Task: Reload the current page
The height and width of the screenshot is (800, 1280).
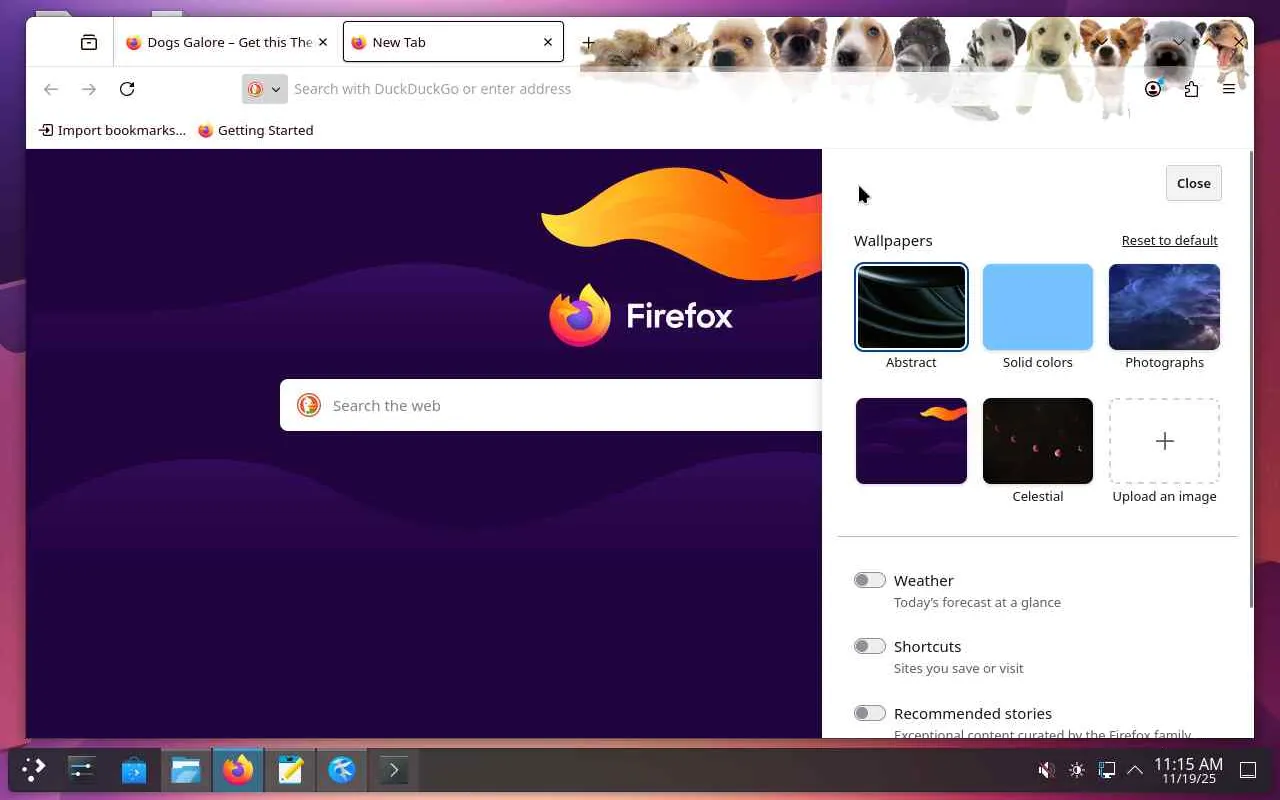Action: click(127, 89)
